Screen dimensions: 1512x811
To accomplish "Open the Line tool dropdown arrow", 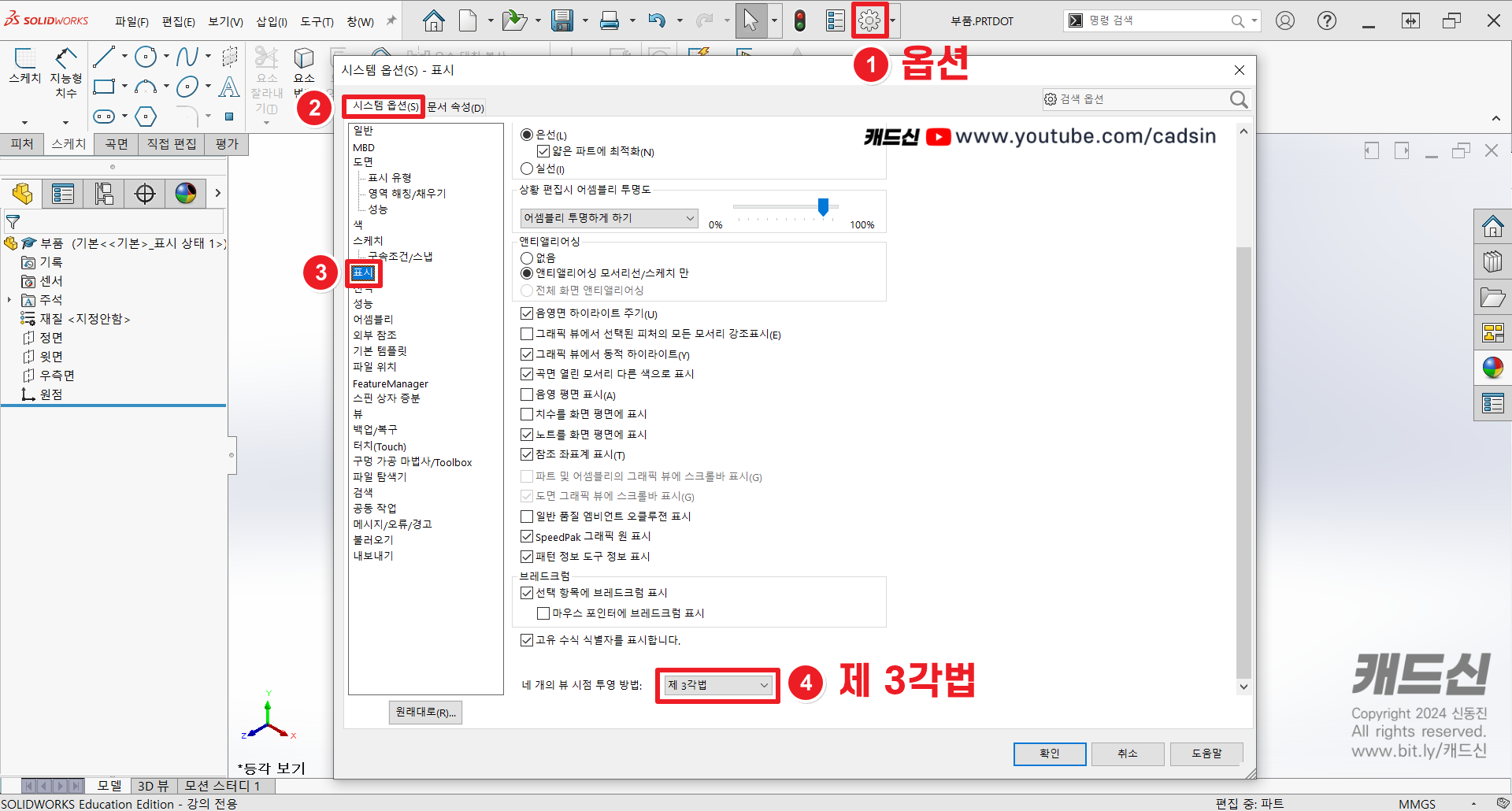I will 124,57.
